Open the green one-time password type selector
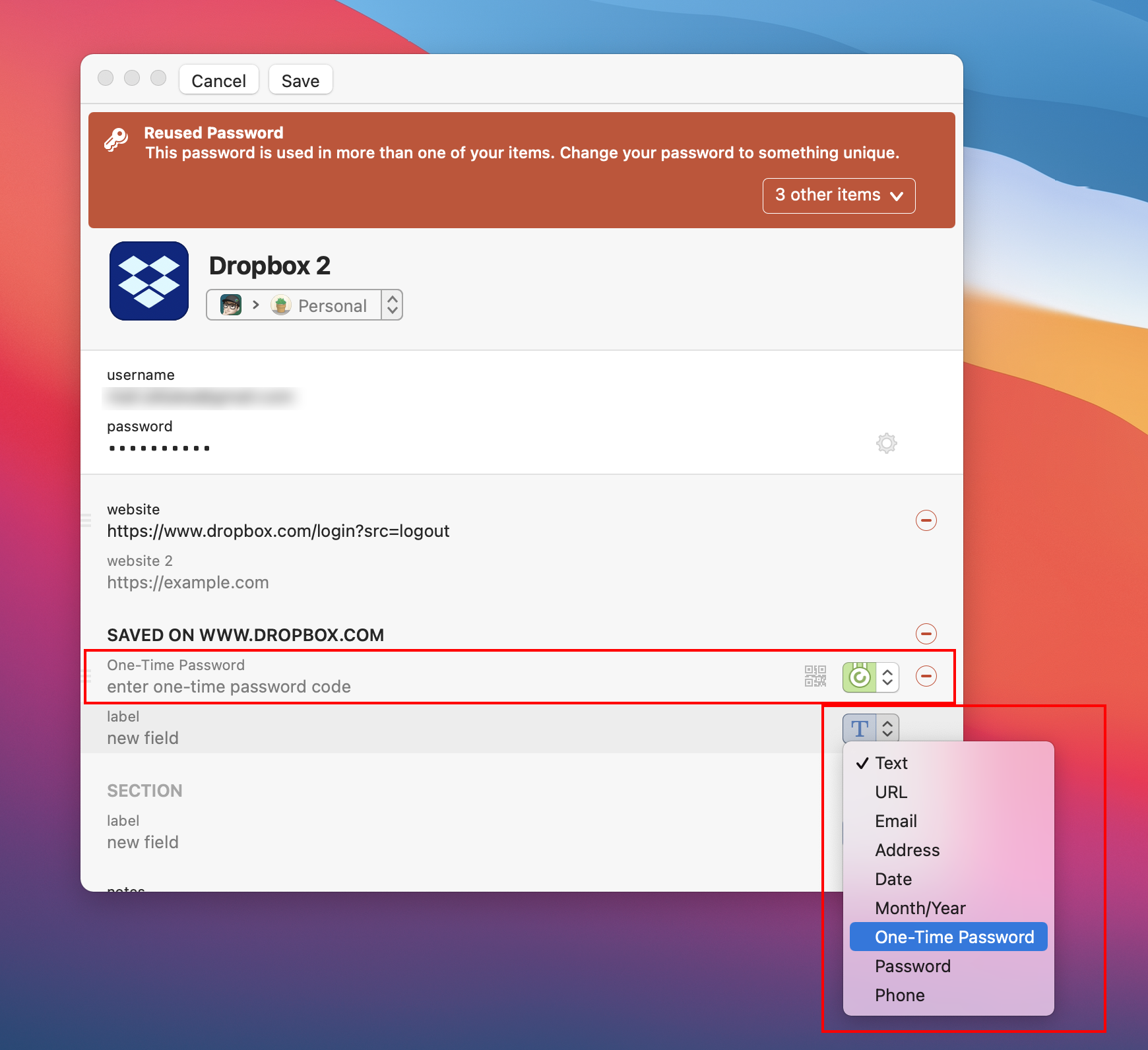This screenshot has height=1050, width=1148. coord(871,677)
